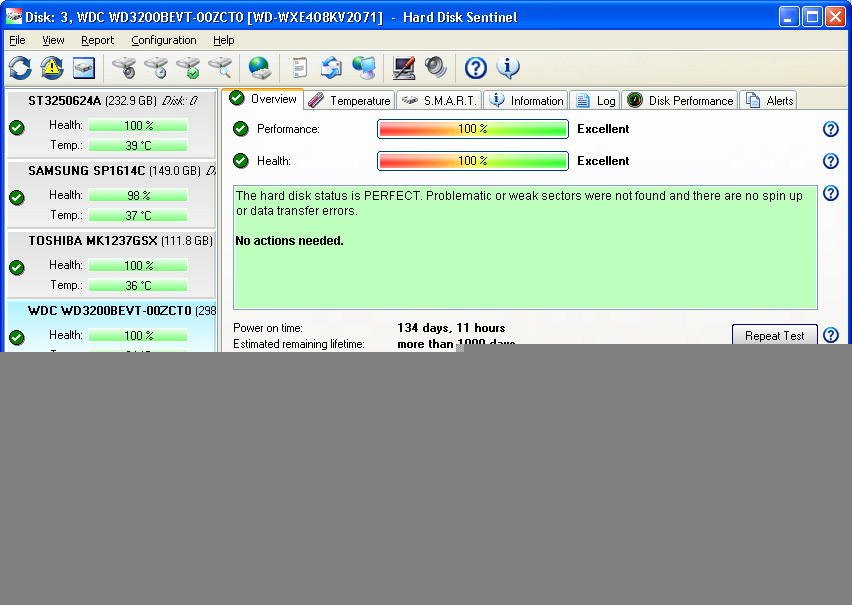Click the yellow warning alert toolbar icon
Screen dimensions: 852x605
pos(52,68)
